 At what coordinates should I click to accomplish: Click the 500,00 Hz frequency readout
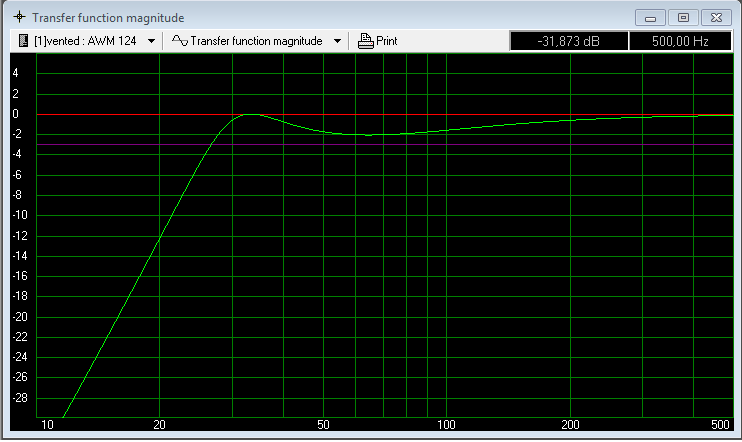[x=680, y=41]
